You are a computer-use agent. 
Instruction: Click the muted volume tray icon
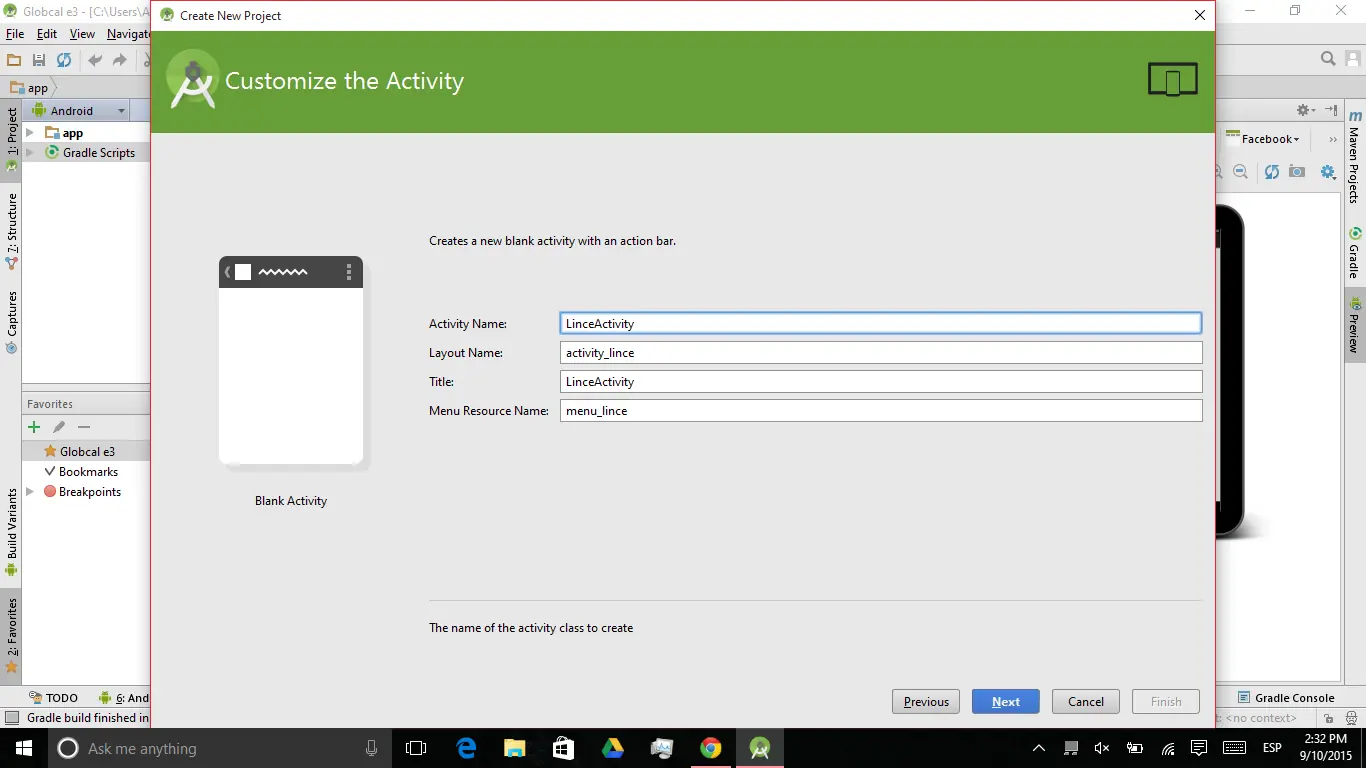(1102, 748)
